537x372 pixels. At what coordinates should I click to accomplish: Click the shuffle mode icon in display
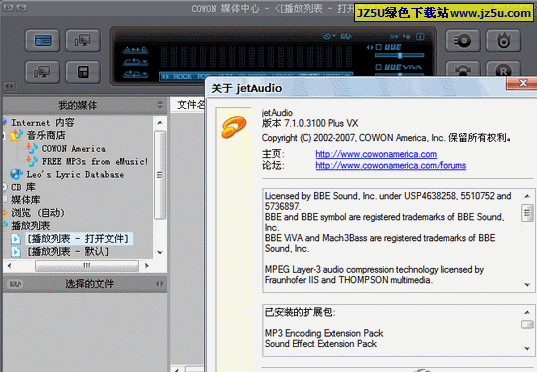(135, 74)
